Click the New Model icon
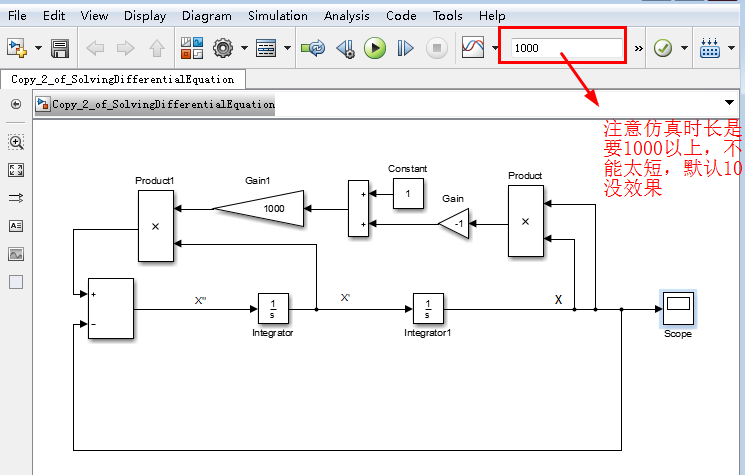 tap(17, 48)
